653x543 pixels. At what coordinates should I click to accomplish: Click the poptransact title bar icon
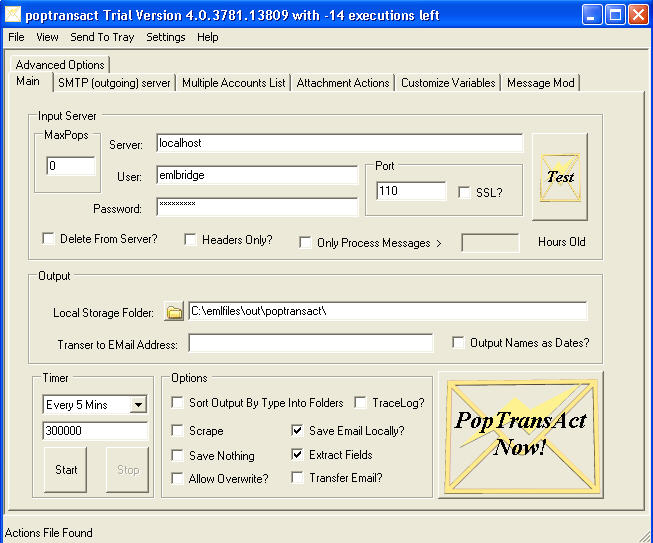pos(14,15)
